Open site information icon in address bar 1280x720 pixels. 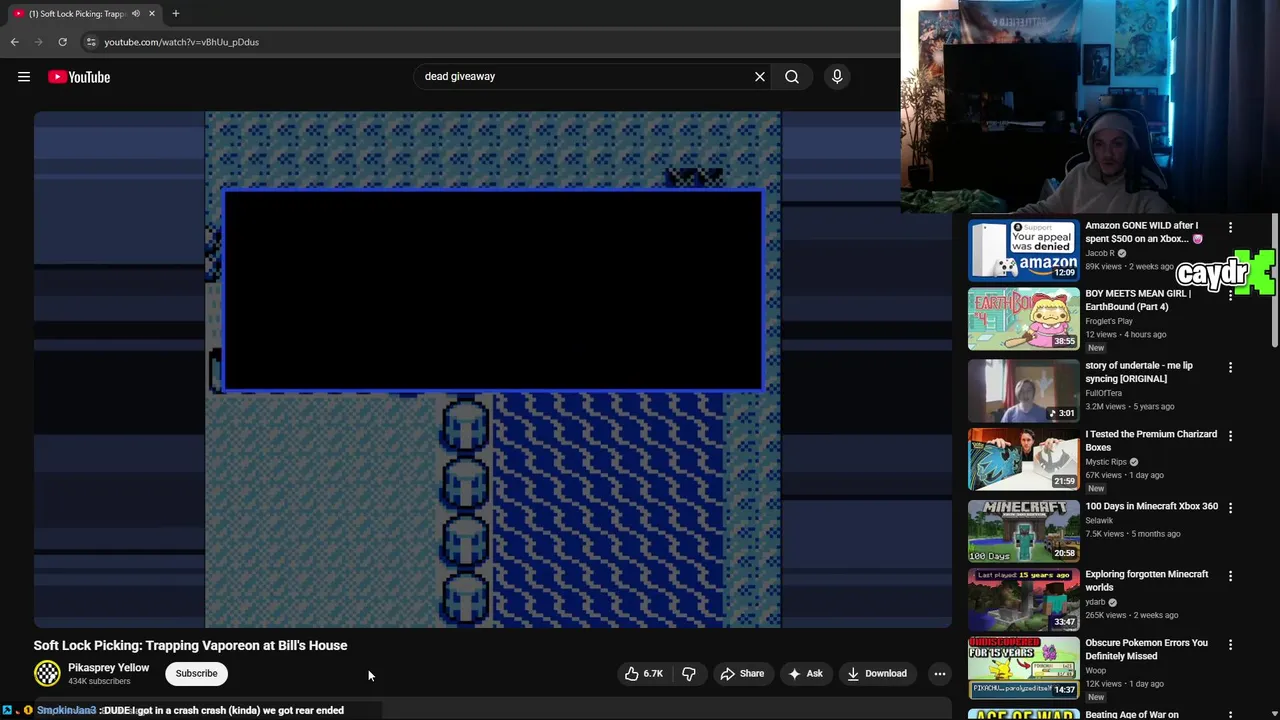coord(90,42)
